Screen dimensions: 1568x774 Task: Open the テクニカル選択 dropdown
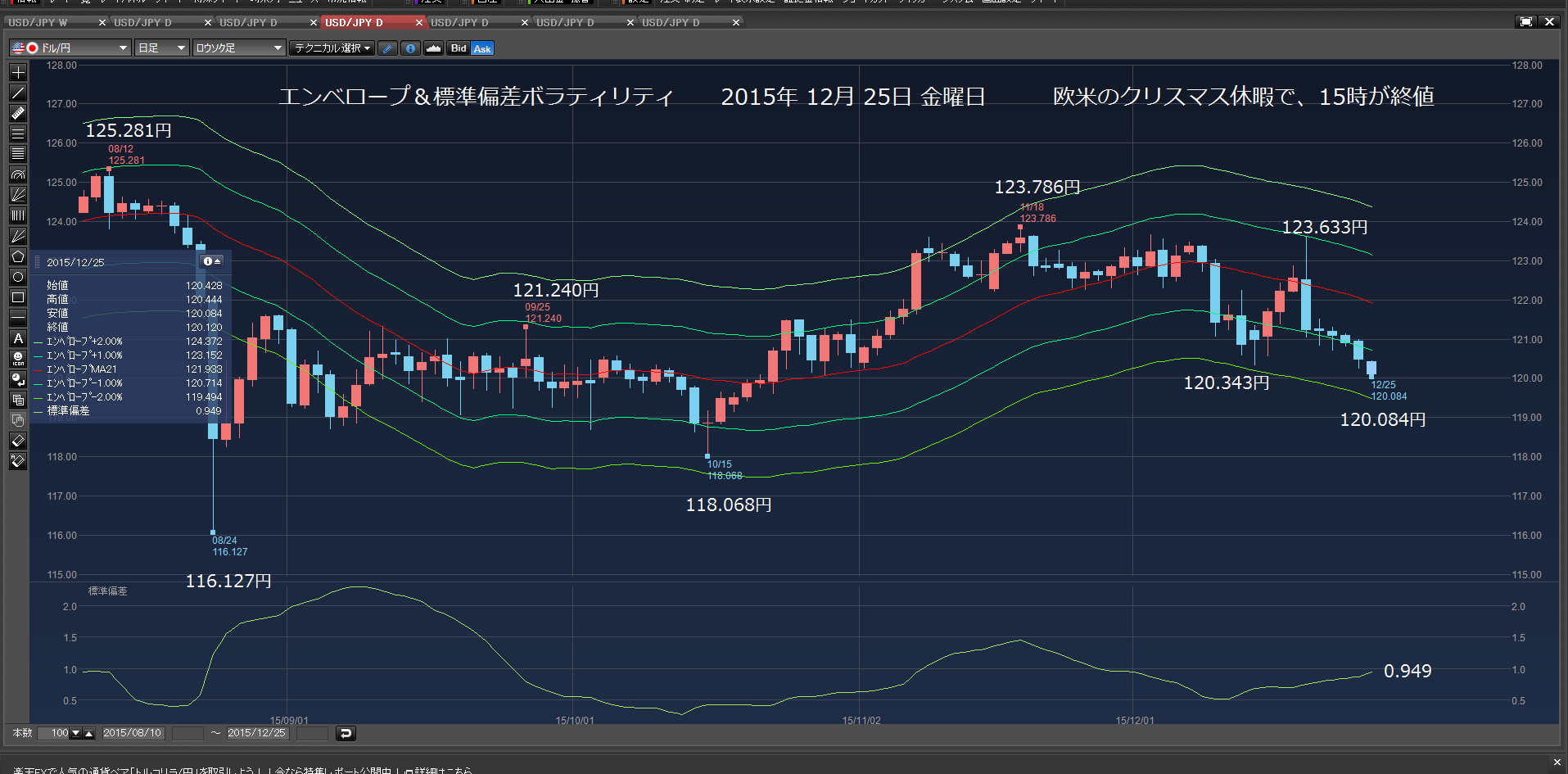click(x=332, y=48)
